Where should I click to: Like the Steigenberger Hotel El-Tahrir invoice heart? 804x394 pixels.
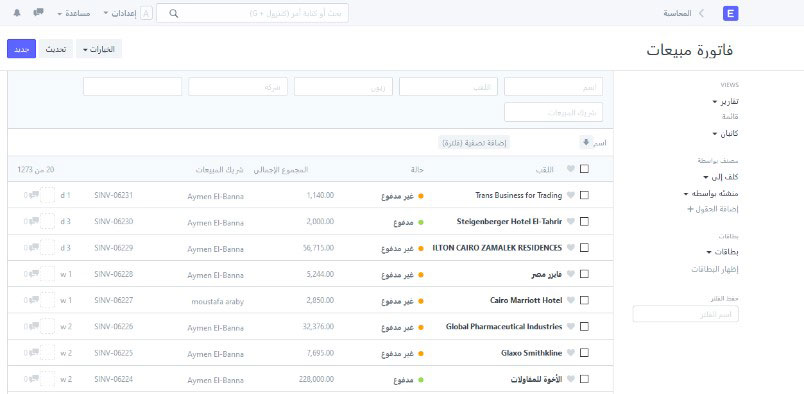[571, 222]
